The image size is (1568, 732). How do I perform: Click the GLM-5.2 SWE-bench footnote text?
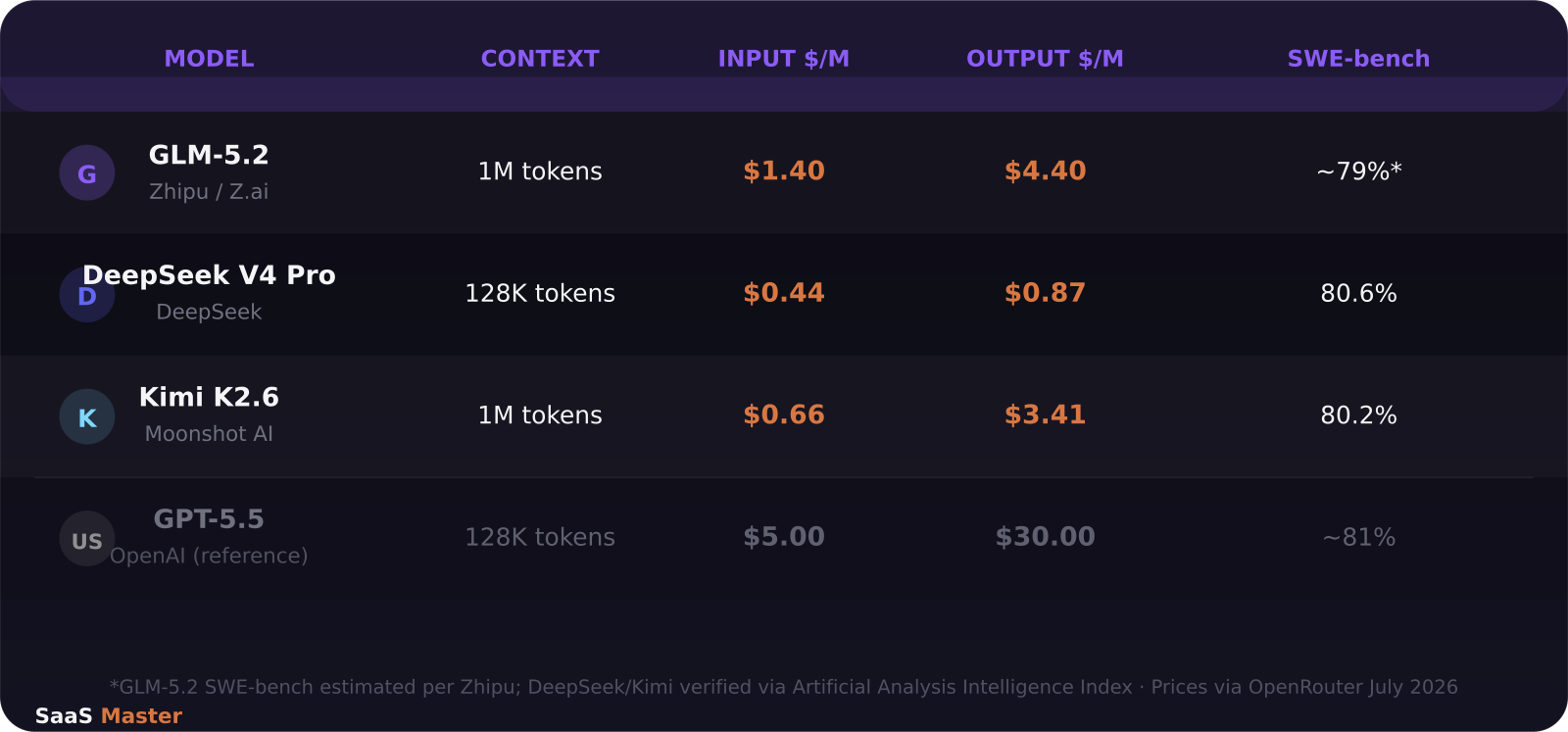pyautogui.click(x=784, y=687)
